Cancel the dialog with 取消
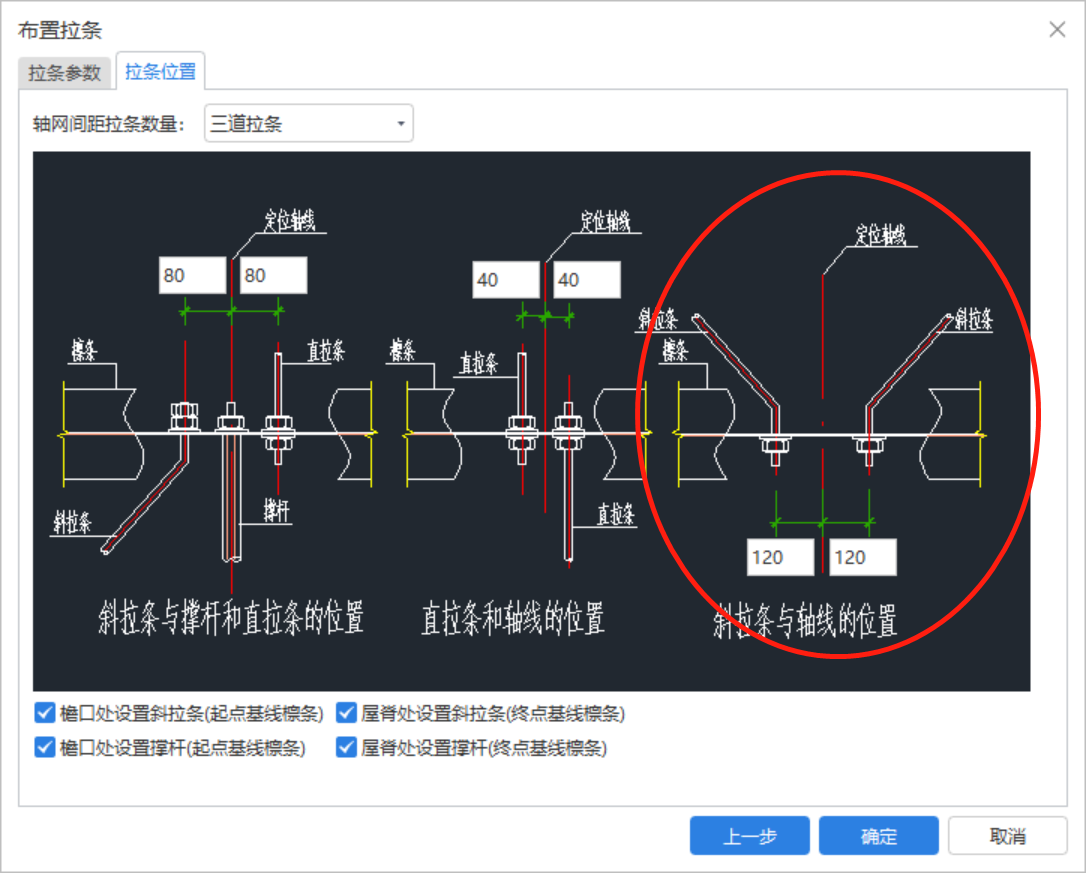The width and height of the screenshot is (1086, 873). pos(1007,835)
